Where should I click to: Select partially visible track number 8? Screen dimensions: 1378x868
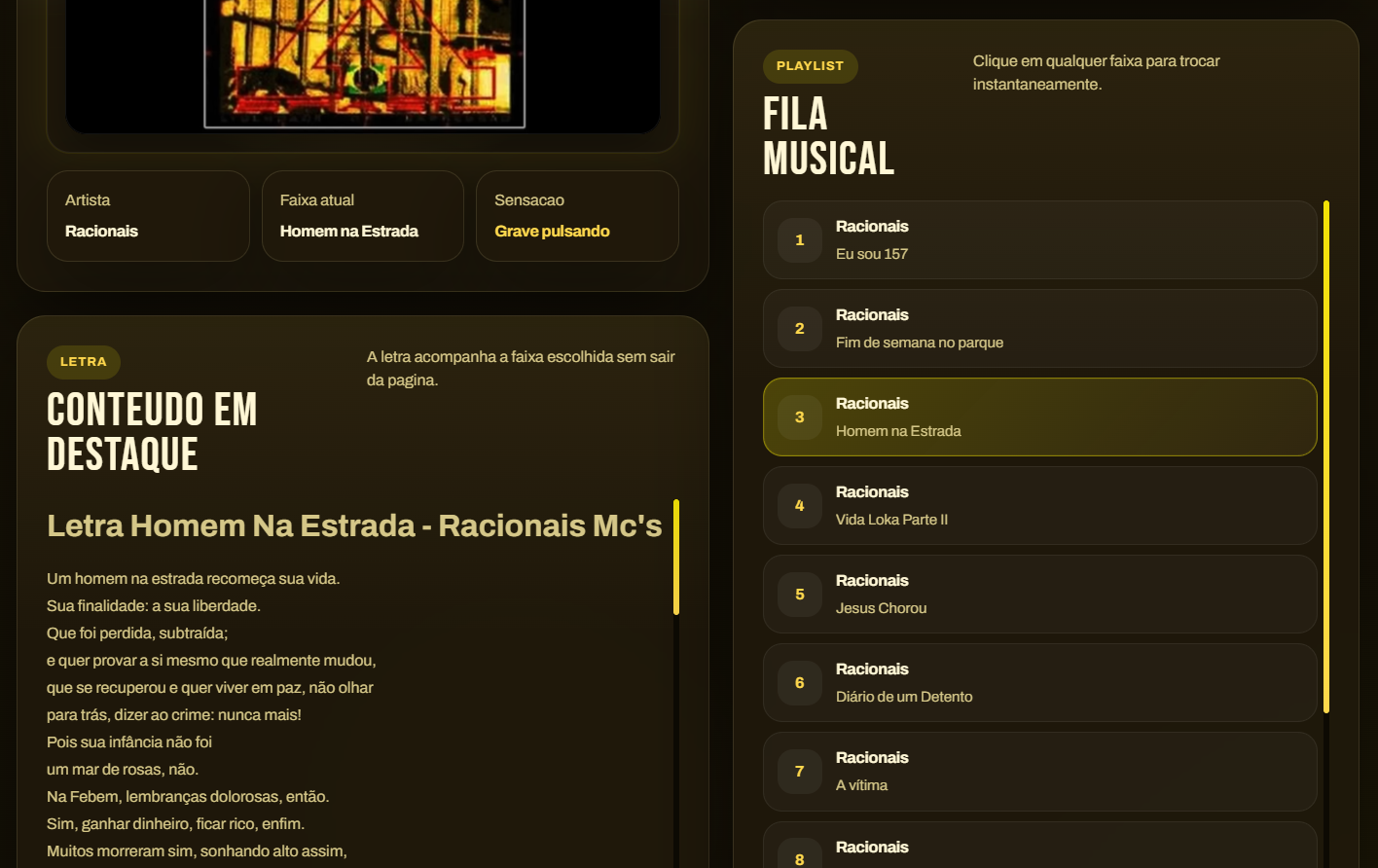click(x=1039, y=846)
